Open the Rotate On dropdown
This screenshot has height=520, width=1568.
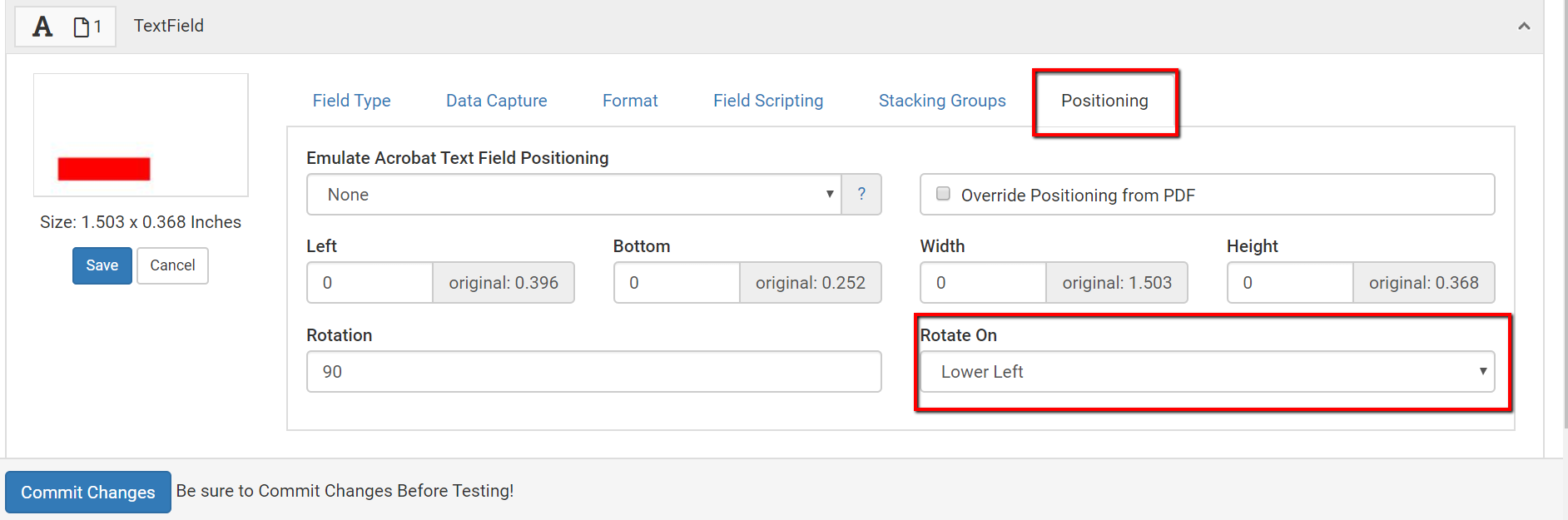(x=1207, y=372)
